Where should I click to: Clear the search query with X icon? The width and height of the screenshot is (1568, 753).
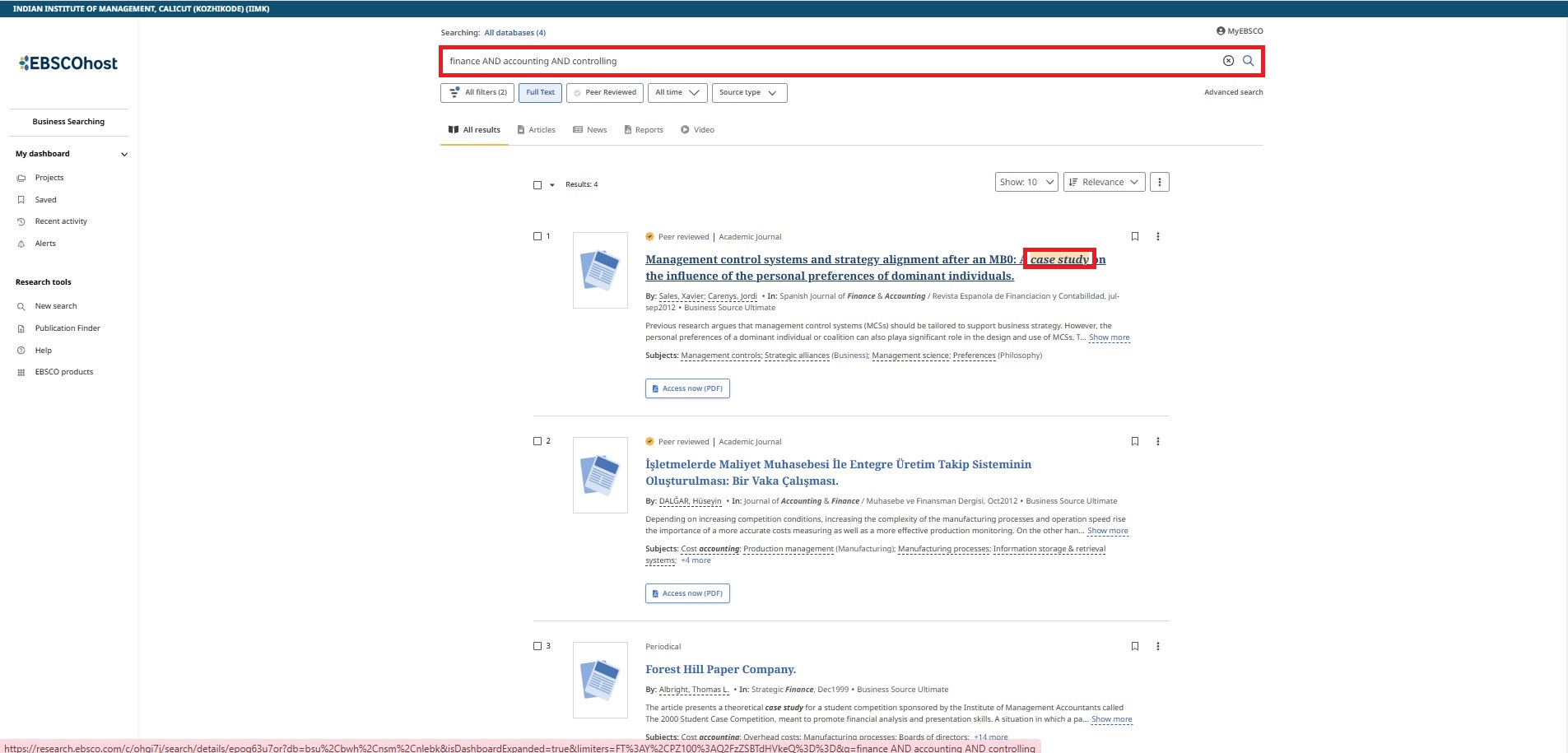(1228, 61)
